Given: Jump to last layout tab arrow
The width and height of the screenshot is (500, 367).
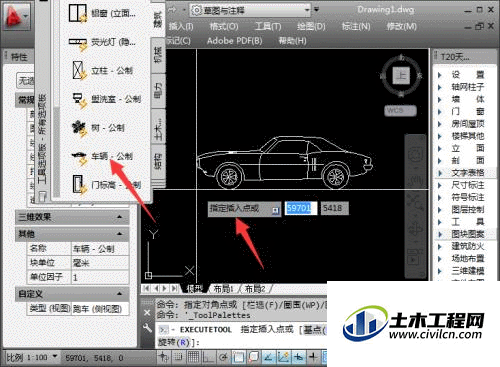Looking at the screenshot, I should 174,288.
